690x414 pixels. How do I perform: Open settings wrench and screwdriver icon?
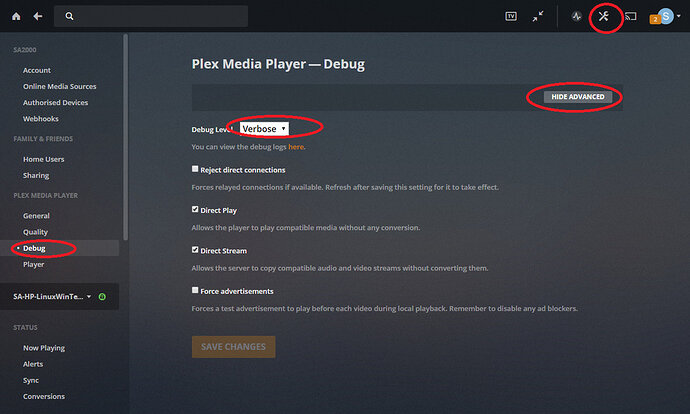click(603, 17)
